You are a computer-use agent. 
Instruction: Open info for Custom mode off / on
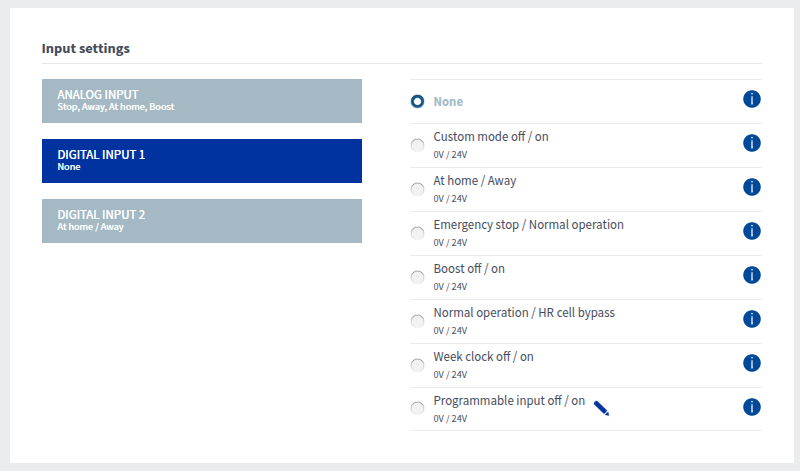tap(752, 143)
